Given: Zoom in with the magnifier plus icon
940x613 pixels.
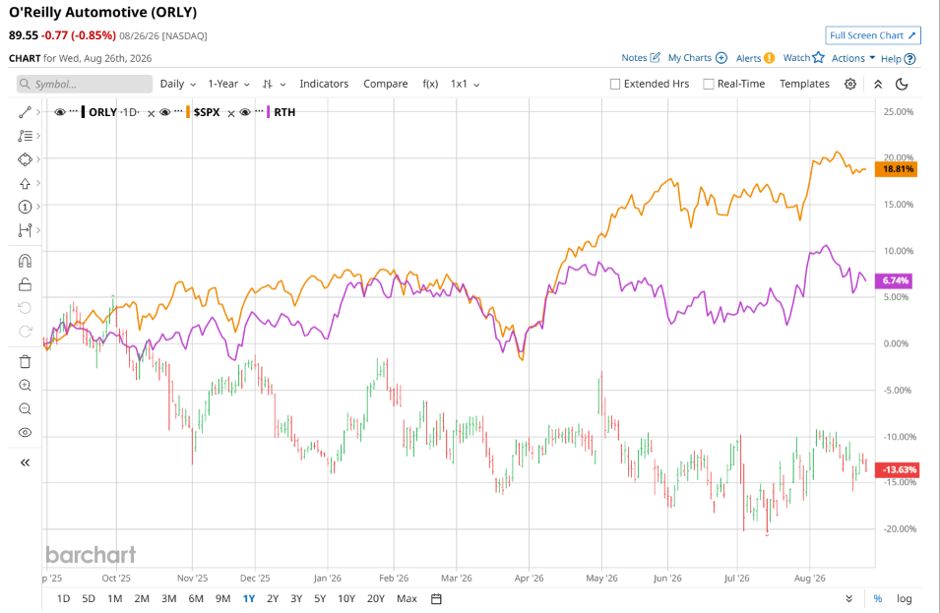Looking at the screenshot, I should 25,385.
